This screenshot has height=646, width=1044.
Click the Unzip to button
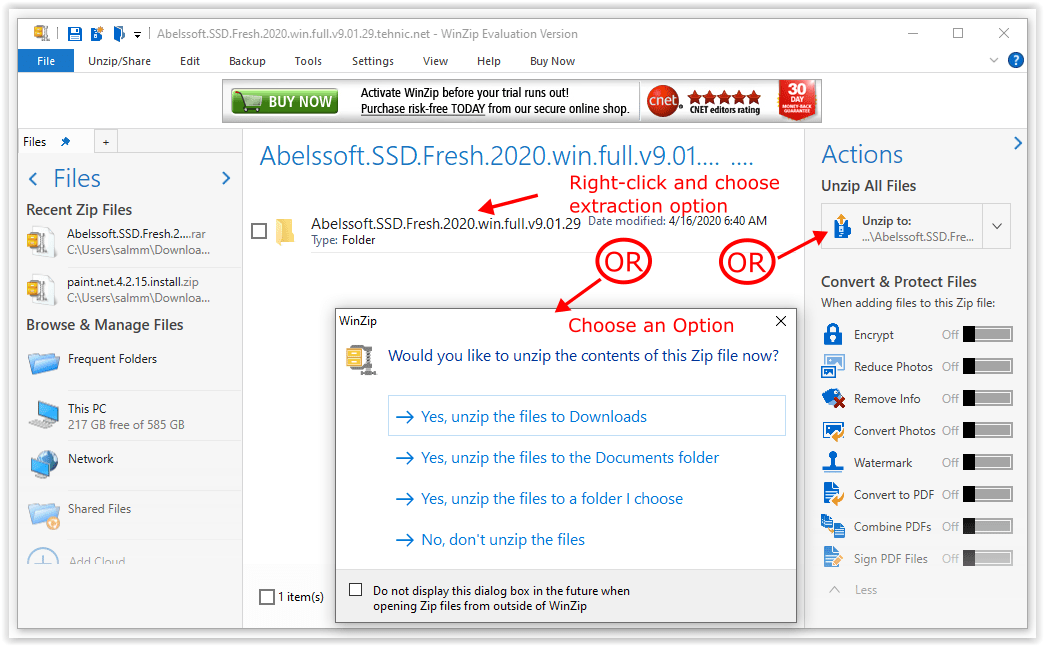[902, 226]
